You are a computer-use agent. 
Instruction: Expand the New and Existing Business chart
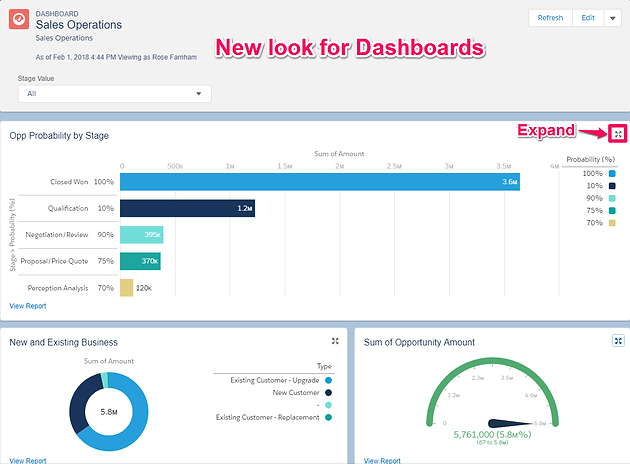tap(335, 341)
